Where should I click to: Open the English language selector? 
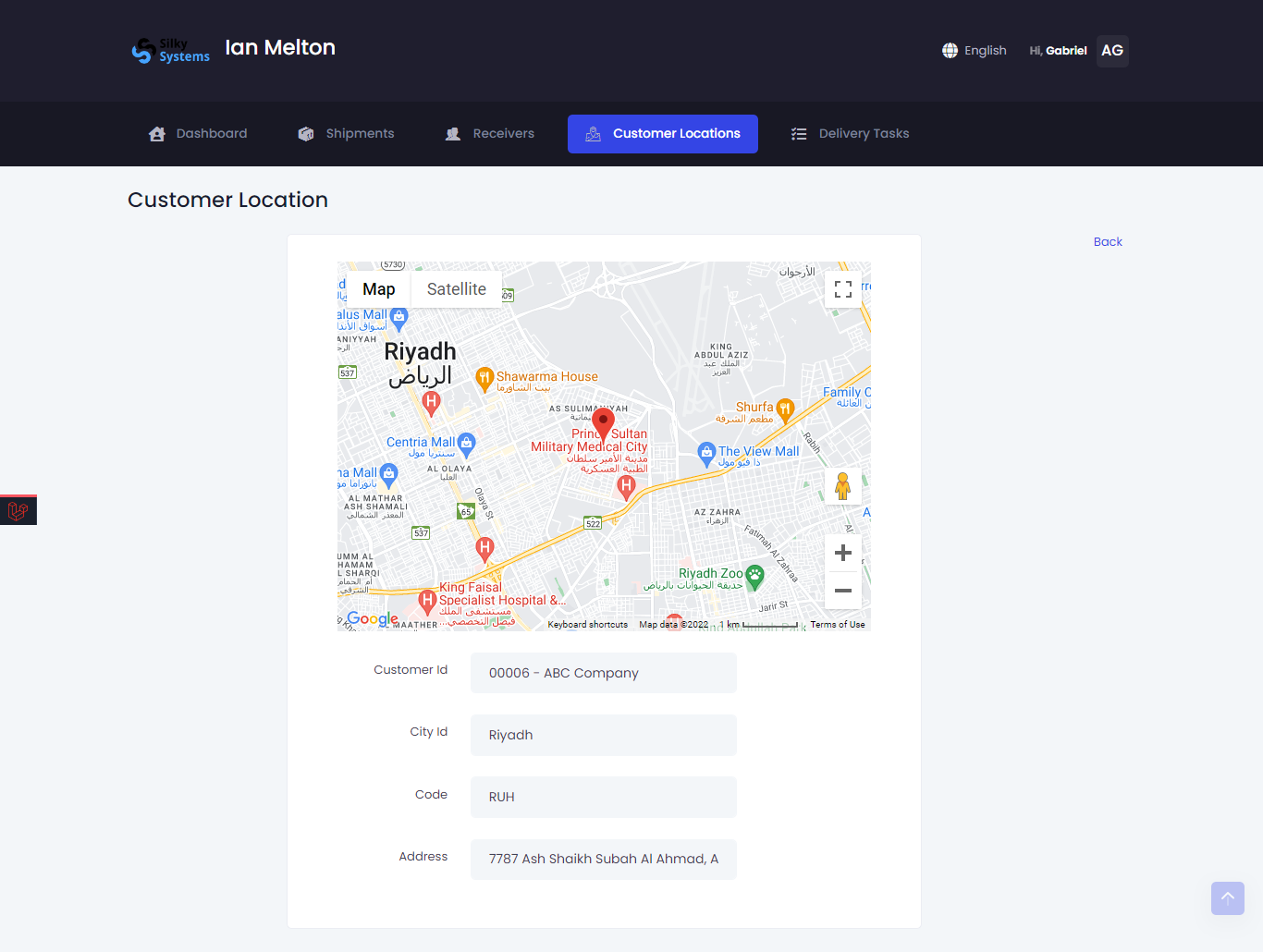coord(985,50)
